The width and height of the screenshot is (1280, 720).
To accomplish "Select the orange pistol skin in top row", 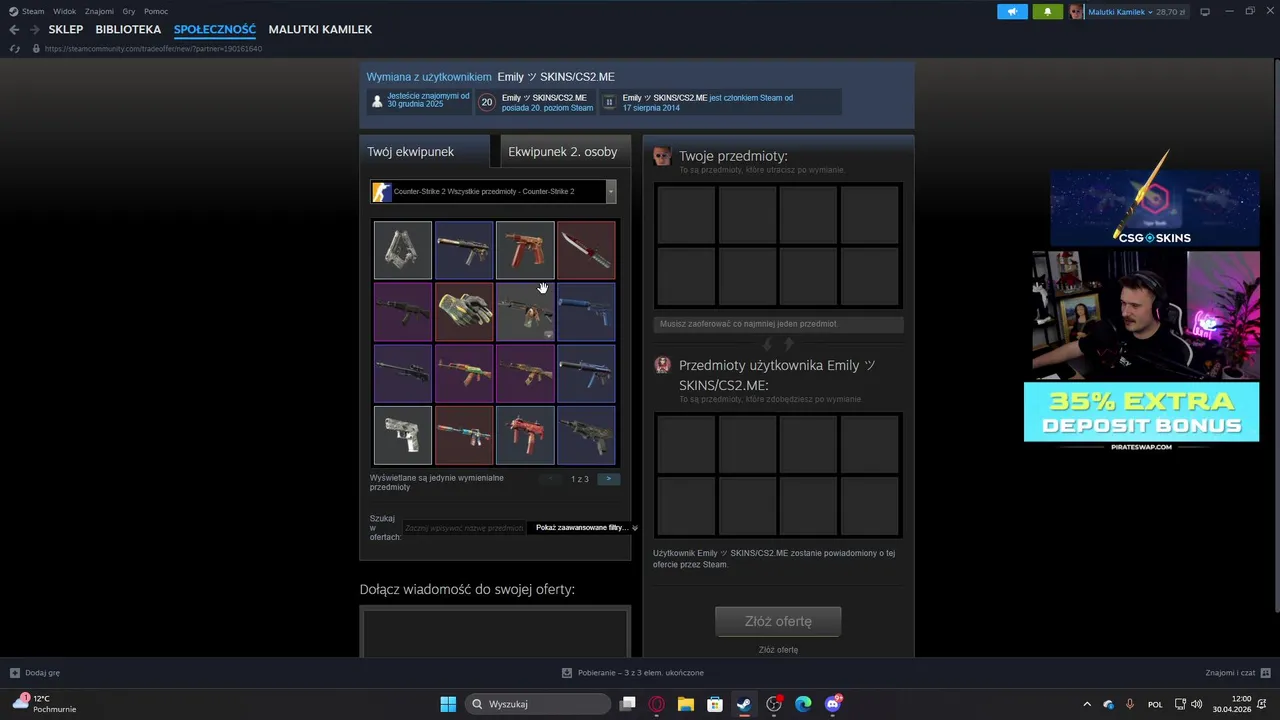I will tap(525, 250).
